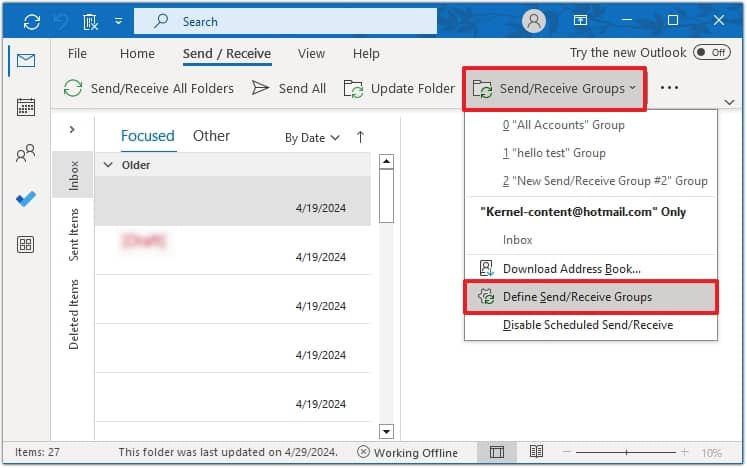Collapse the Older message group

tap(109, 165)
